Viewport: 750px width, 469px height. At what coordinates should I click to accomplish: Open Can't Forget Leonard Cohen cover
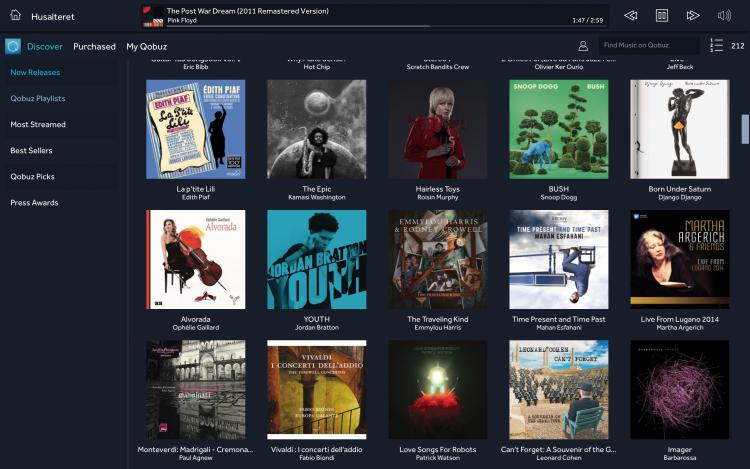559,390
